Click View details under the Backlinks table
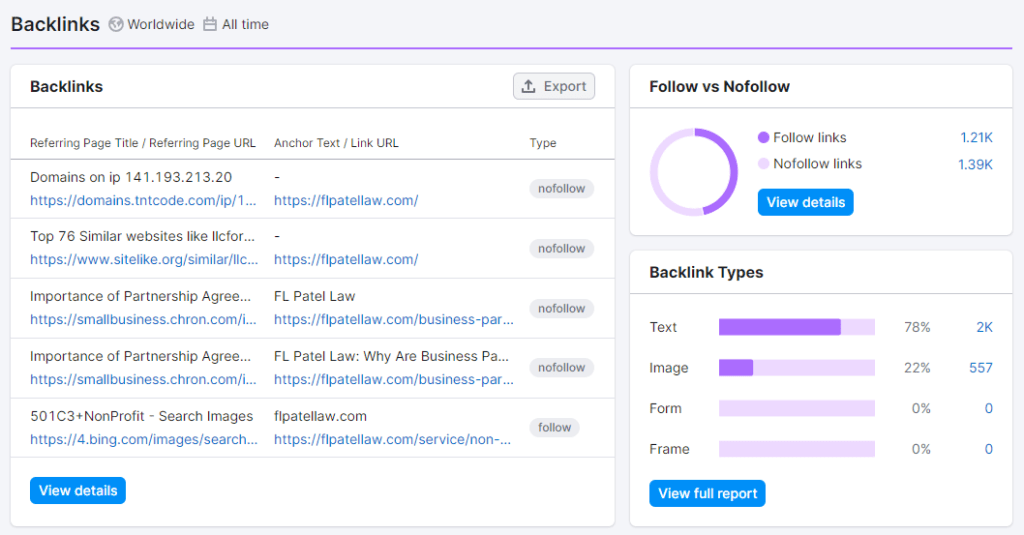The height and width of the screenshot is (535, 1024). [78, 491]
